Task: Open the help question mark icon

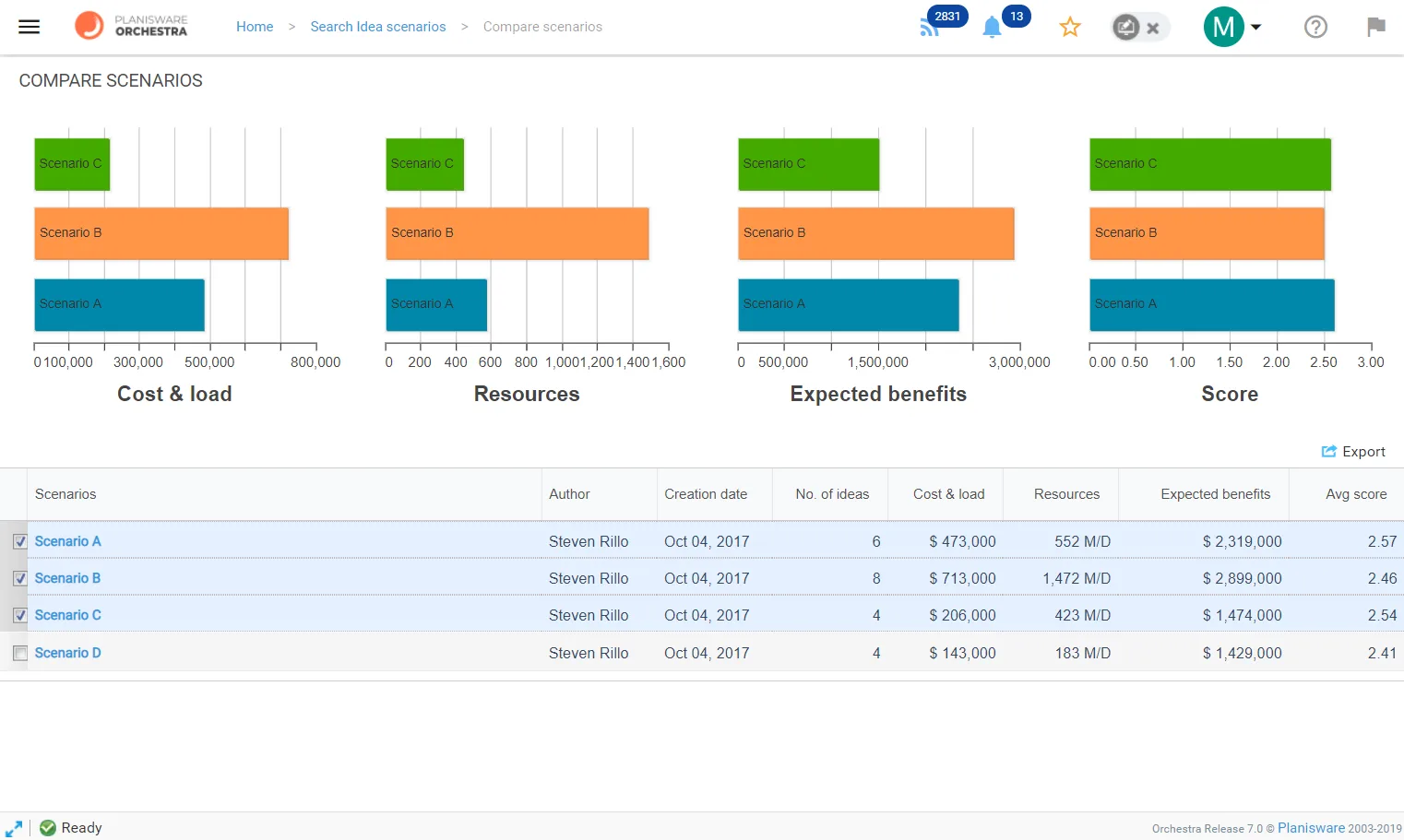Action: 1315,27
